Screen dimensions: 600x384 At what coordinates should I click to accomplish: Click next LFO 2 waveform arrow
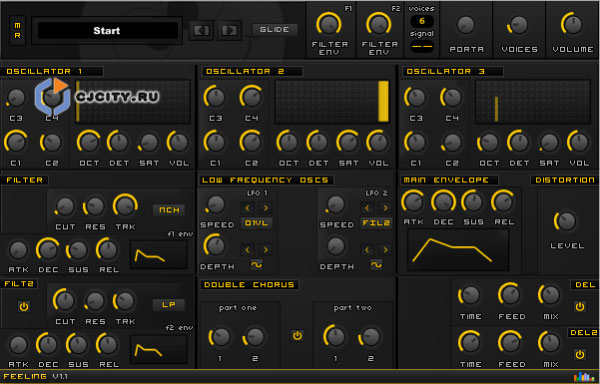pos(385,250)
